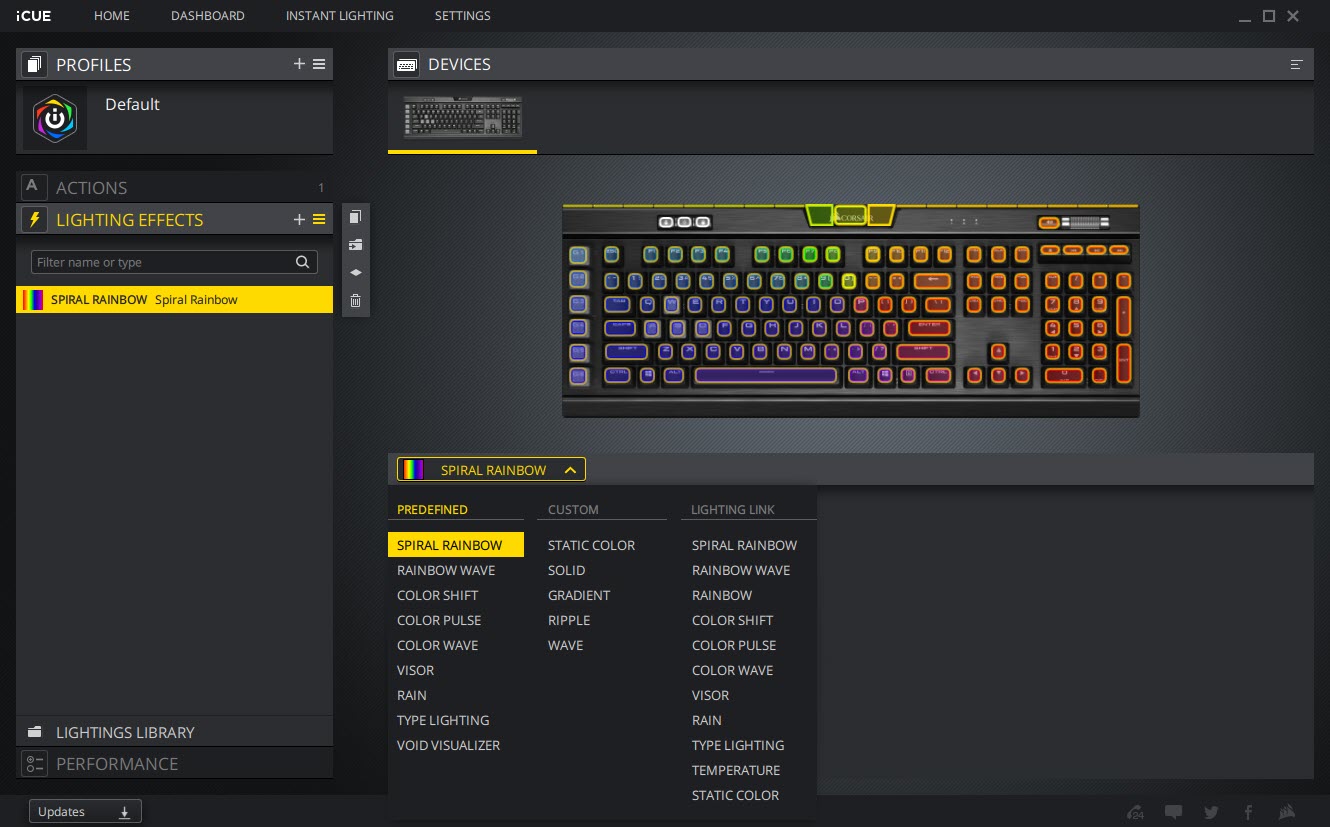Viewport: 1330px width, 827px height.
Task: Choose custom Ripple effect
Action: [569, 620]
